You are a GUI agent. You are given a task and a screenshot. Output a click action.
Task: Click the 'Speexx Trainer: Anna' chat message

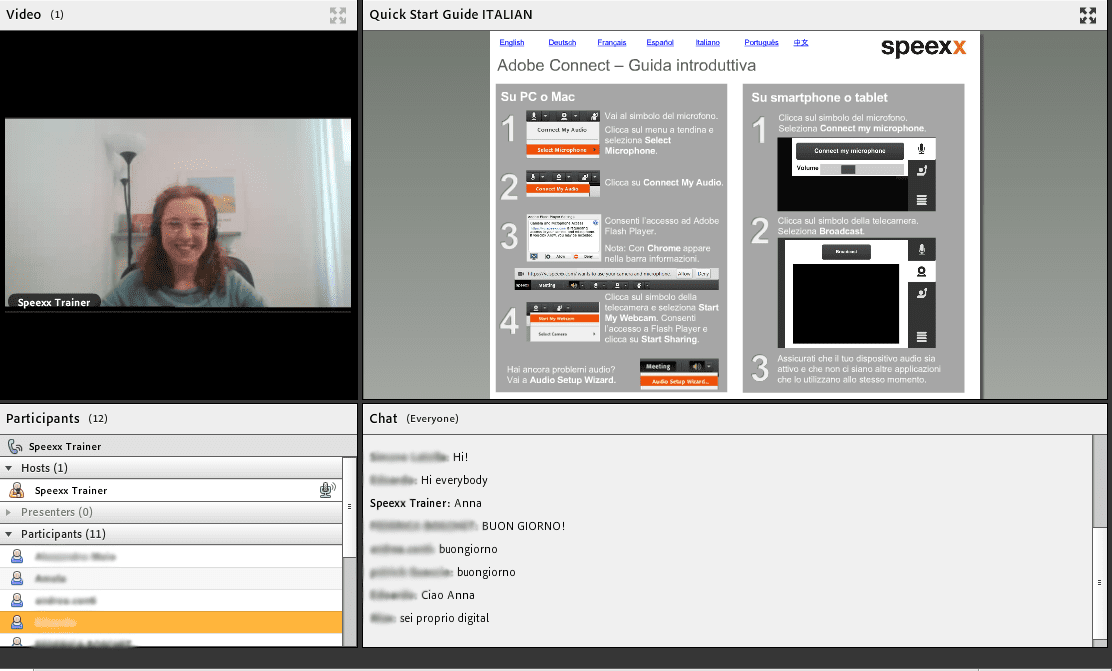[x=426, y=503]
